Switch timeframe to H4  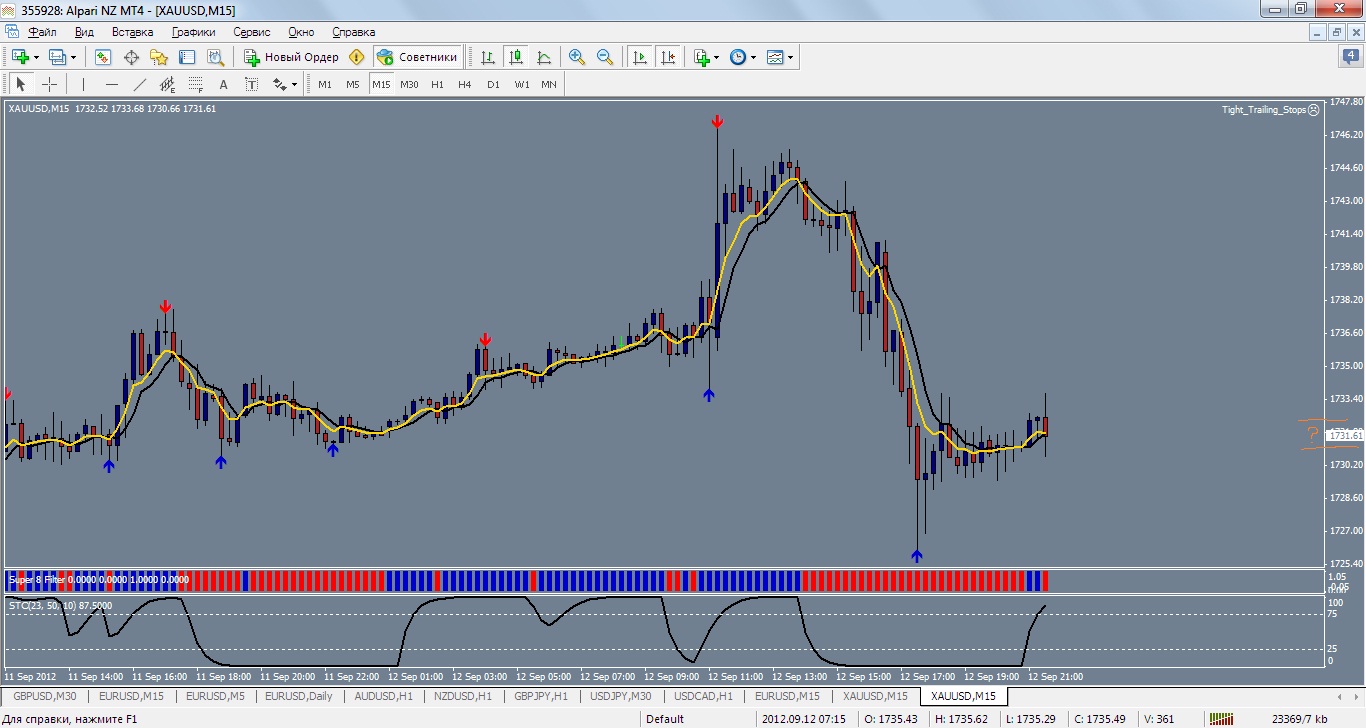click(x=465, y=84)
